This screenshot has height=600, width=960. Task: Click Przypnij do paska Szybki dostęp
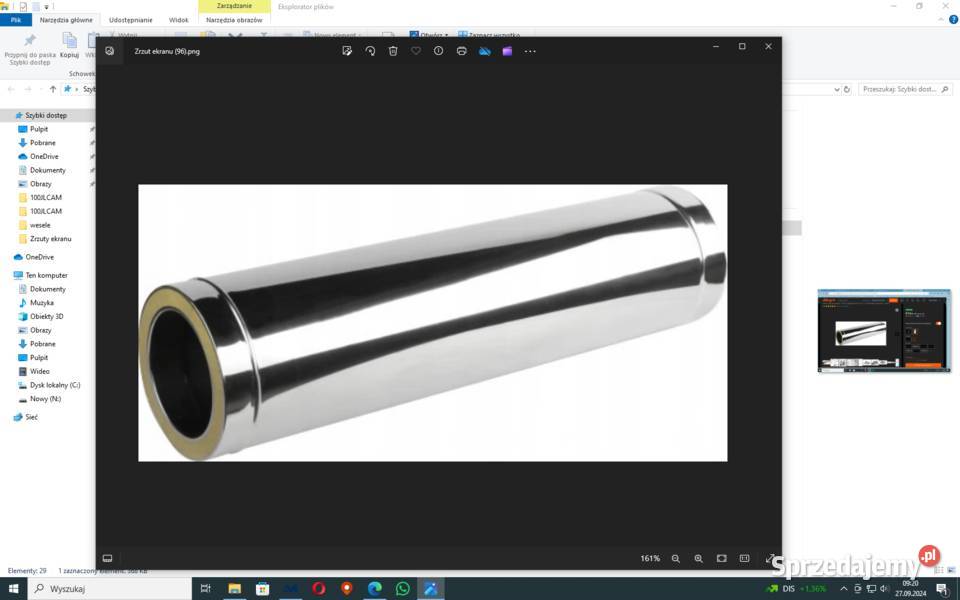pos(30,48)
